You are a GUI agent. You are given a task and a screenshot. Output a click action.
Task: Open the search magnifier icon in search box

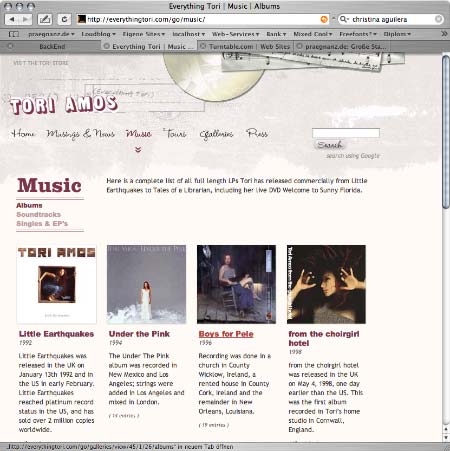(344, 19)
